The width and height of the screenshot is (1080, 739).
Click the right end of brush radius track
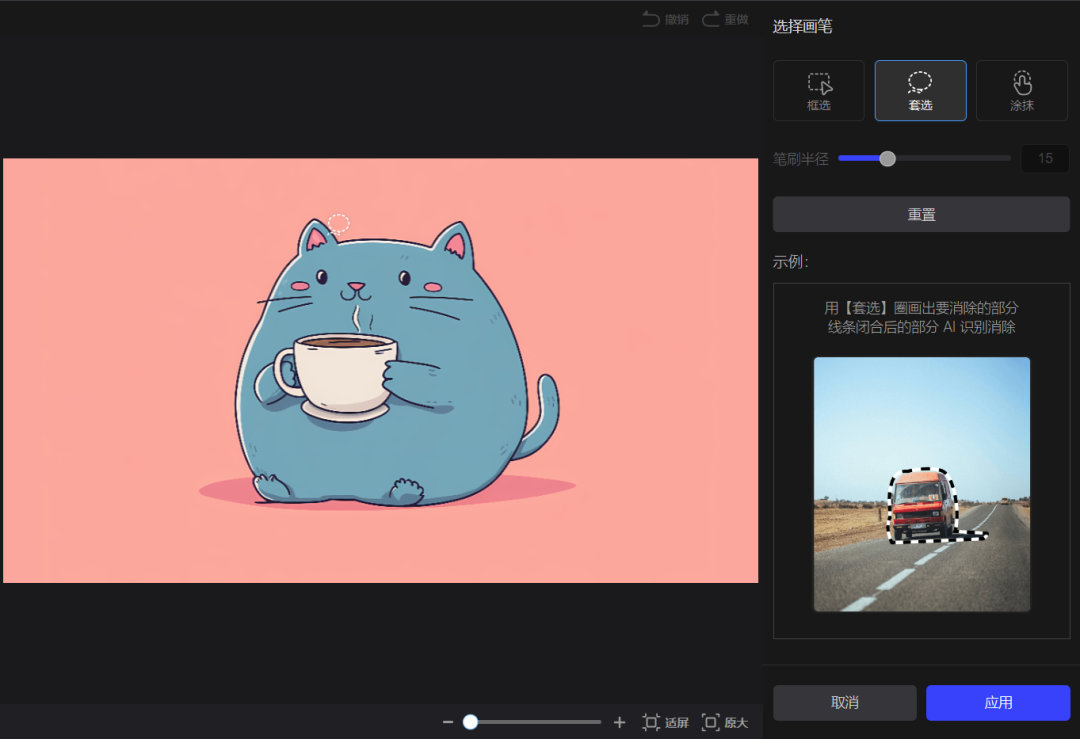point(1008,158)
